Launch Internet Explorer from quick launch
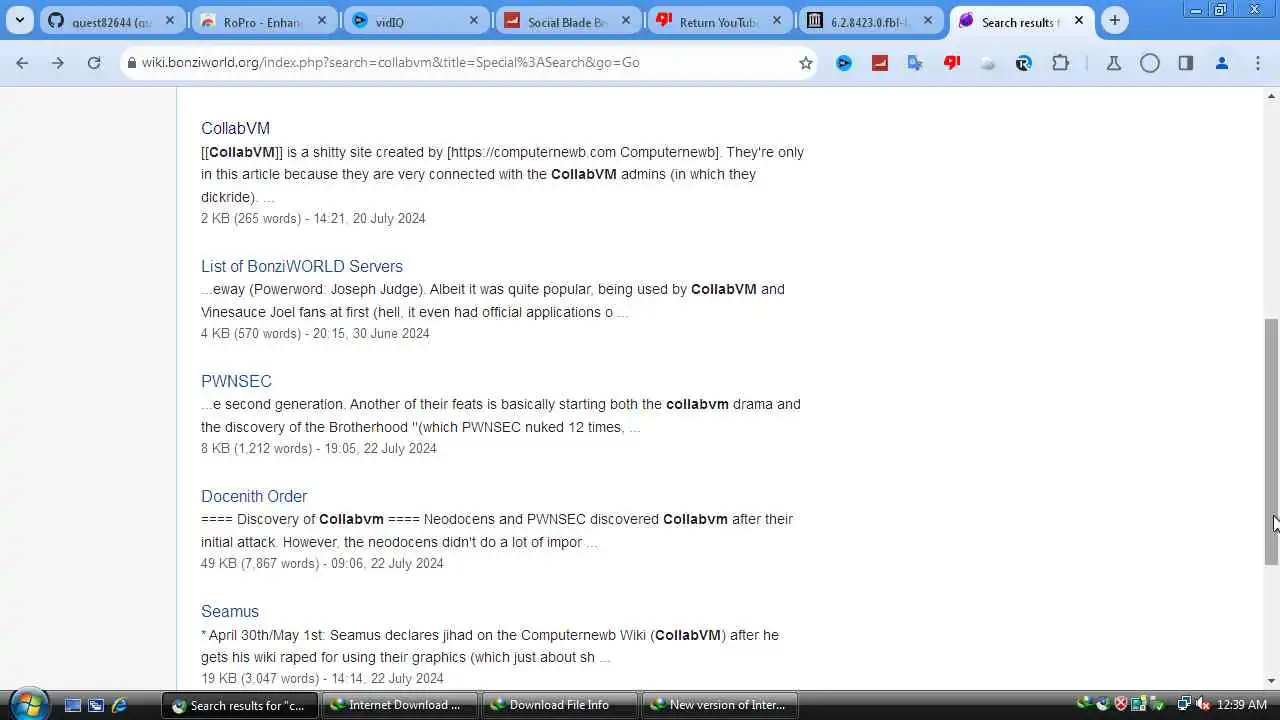 [x=120, y=705]
